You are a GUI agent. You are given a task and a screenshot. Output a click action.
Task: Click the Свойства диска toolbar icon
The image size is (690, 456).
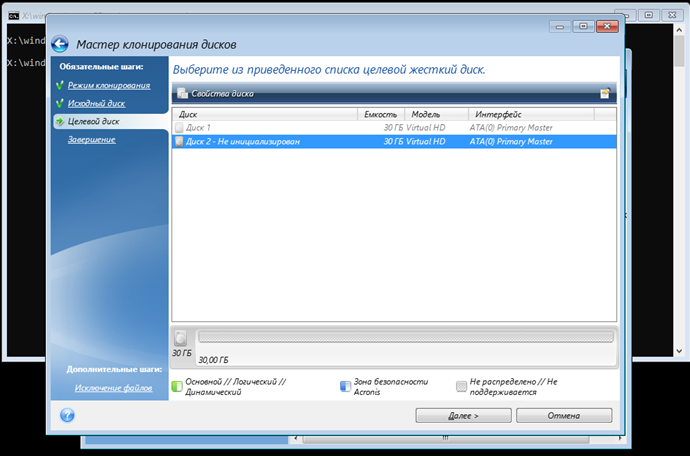(x=183, y=94)
